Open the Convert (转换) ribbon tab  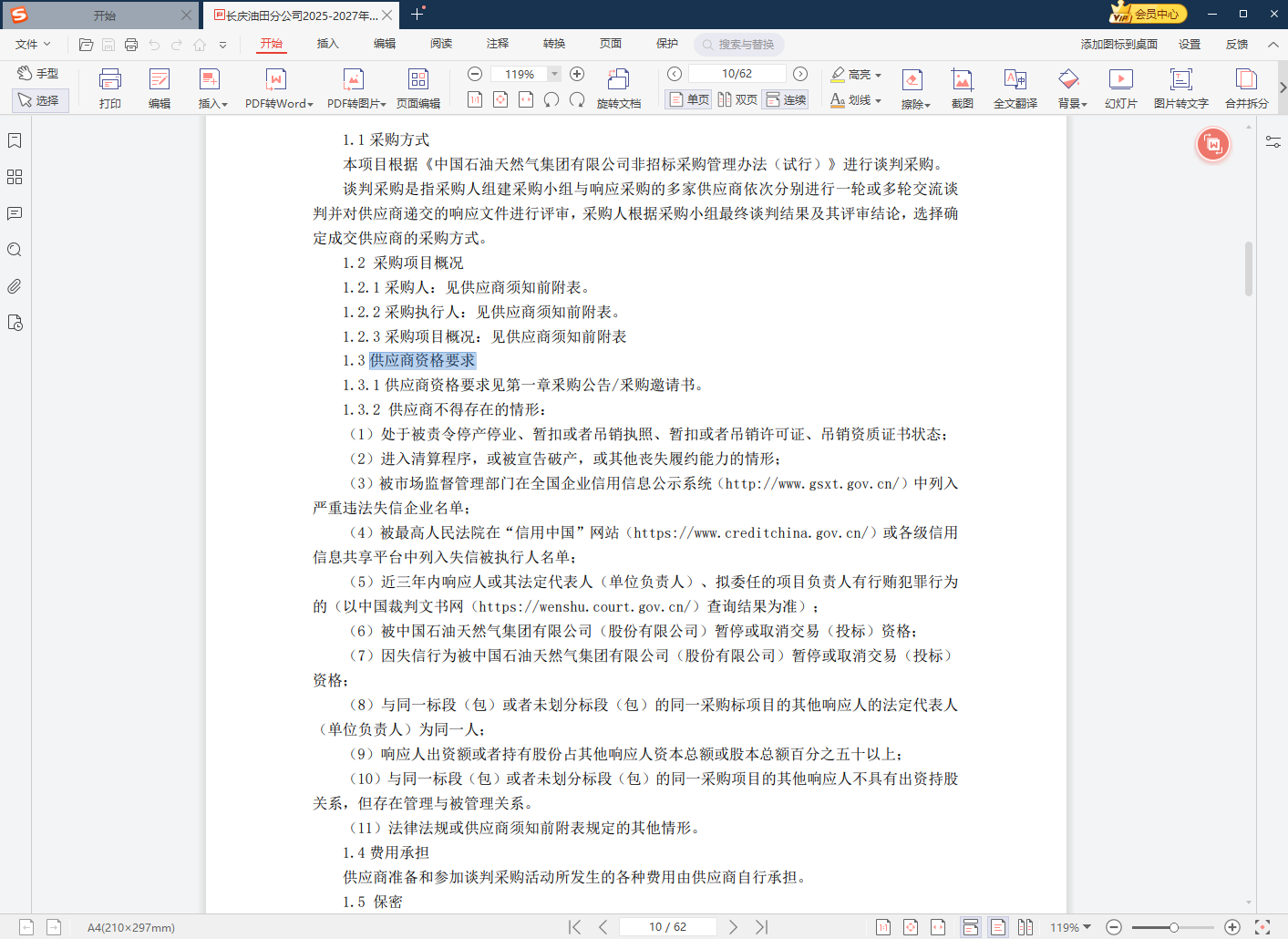tap(554, 44)
